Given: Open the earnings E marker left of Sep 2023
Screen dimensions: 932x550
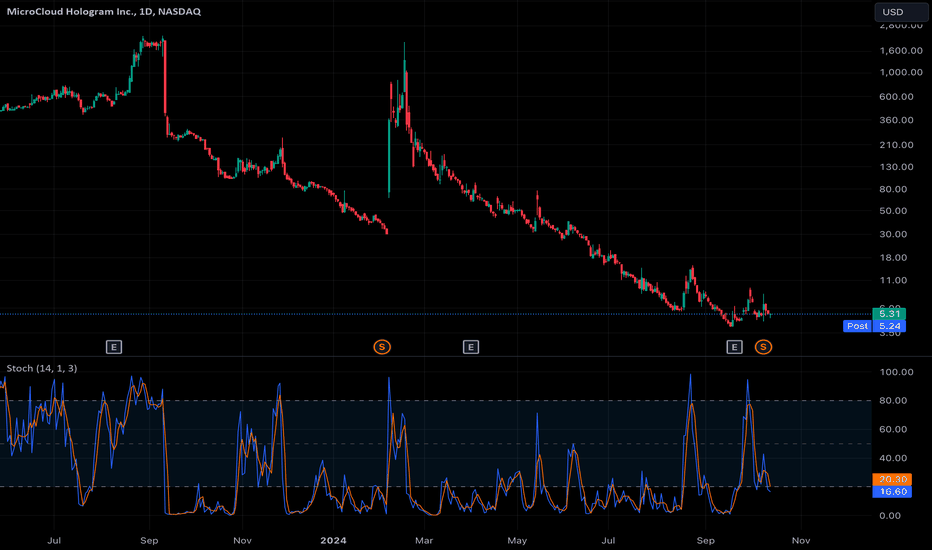Looking at the screenshot, I should (x=114, y=347).
